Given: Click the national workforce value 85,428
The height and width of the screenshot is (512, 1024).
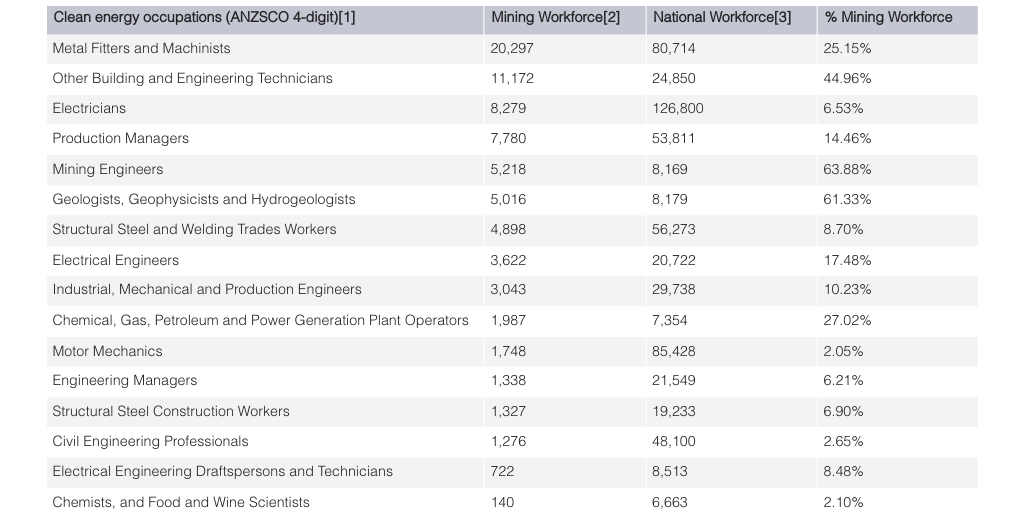Looking at the screenshot, I should point(673,351).
